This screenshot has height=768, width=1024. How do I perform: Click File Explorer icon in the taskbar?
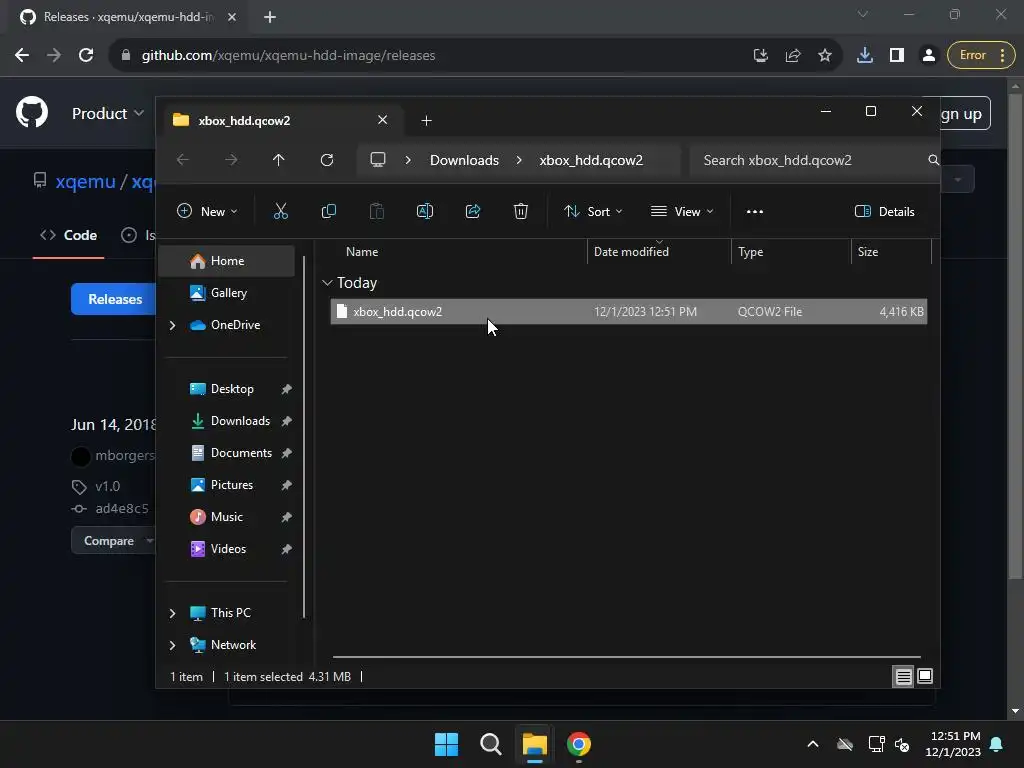coord(534,744)
